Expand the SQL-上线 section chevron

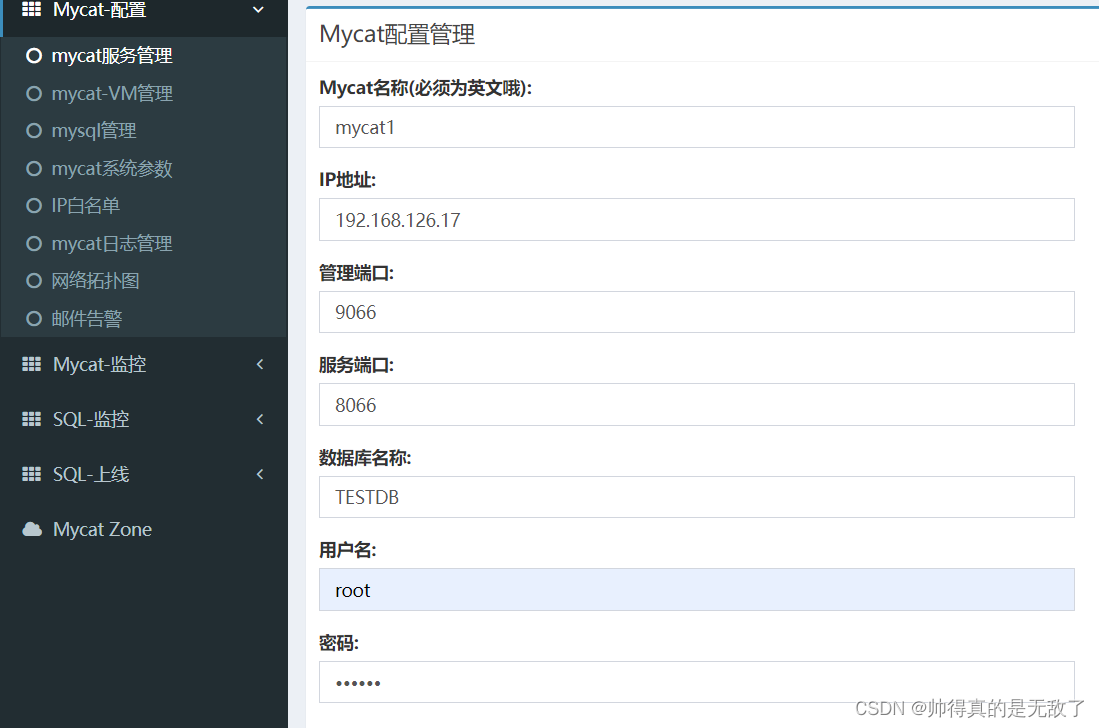259,474
